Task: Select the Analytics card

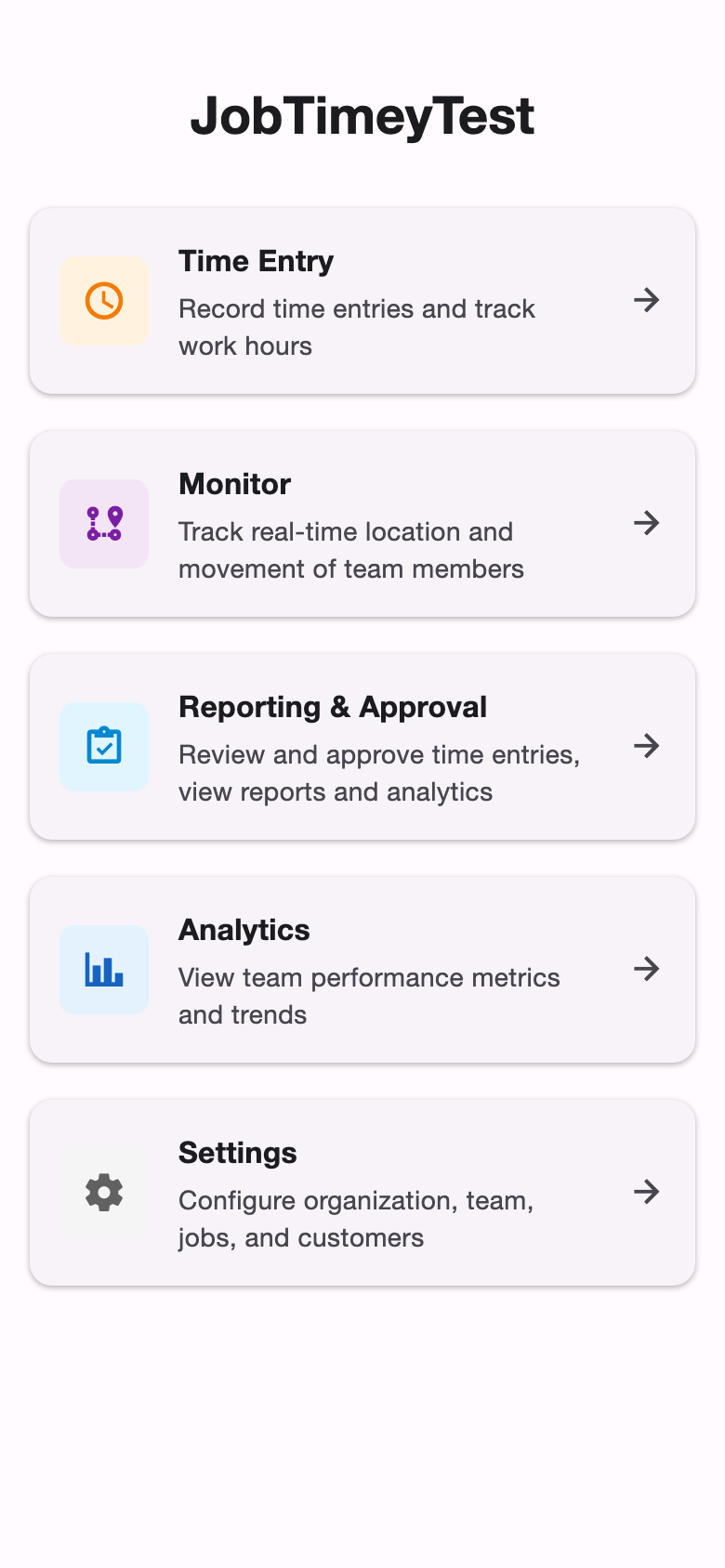Action: point(362,969)
